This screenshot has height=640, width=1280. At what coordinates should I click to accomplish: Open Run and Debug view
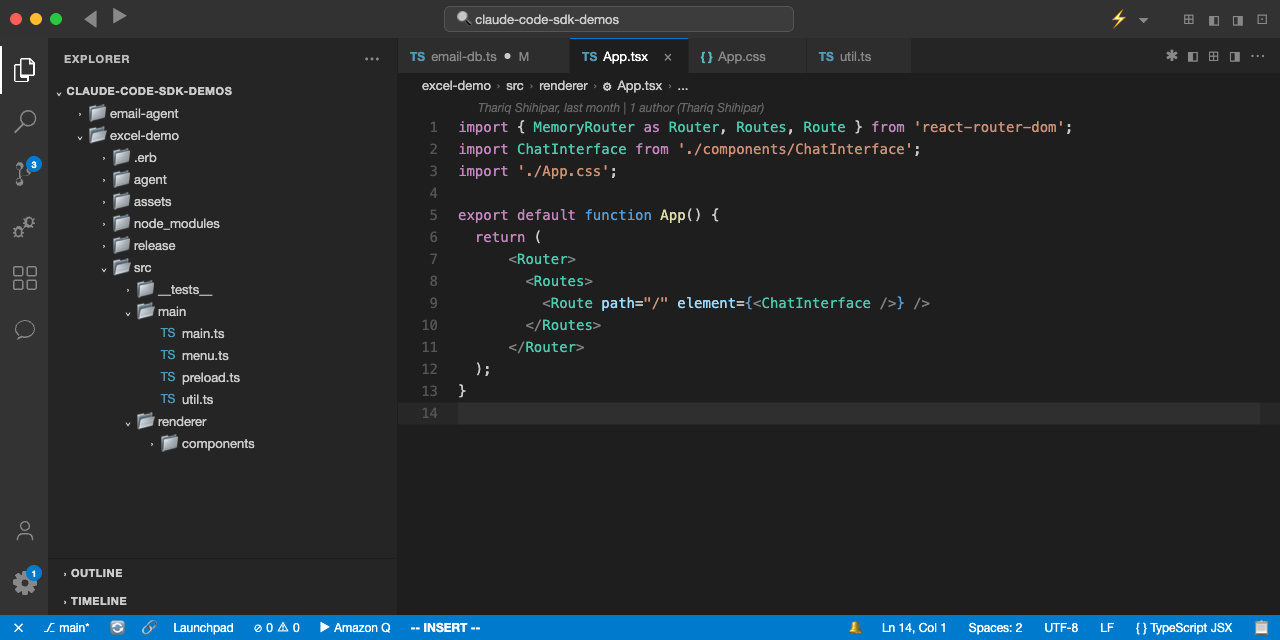coord(25,226)
